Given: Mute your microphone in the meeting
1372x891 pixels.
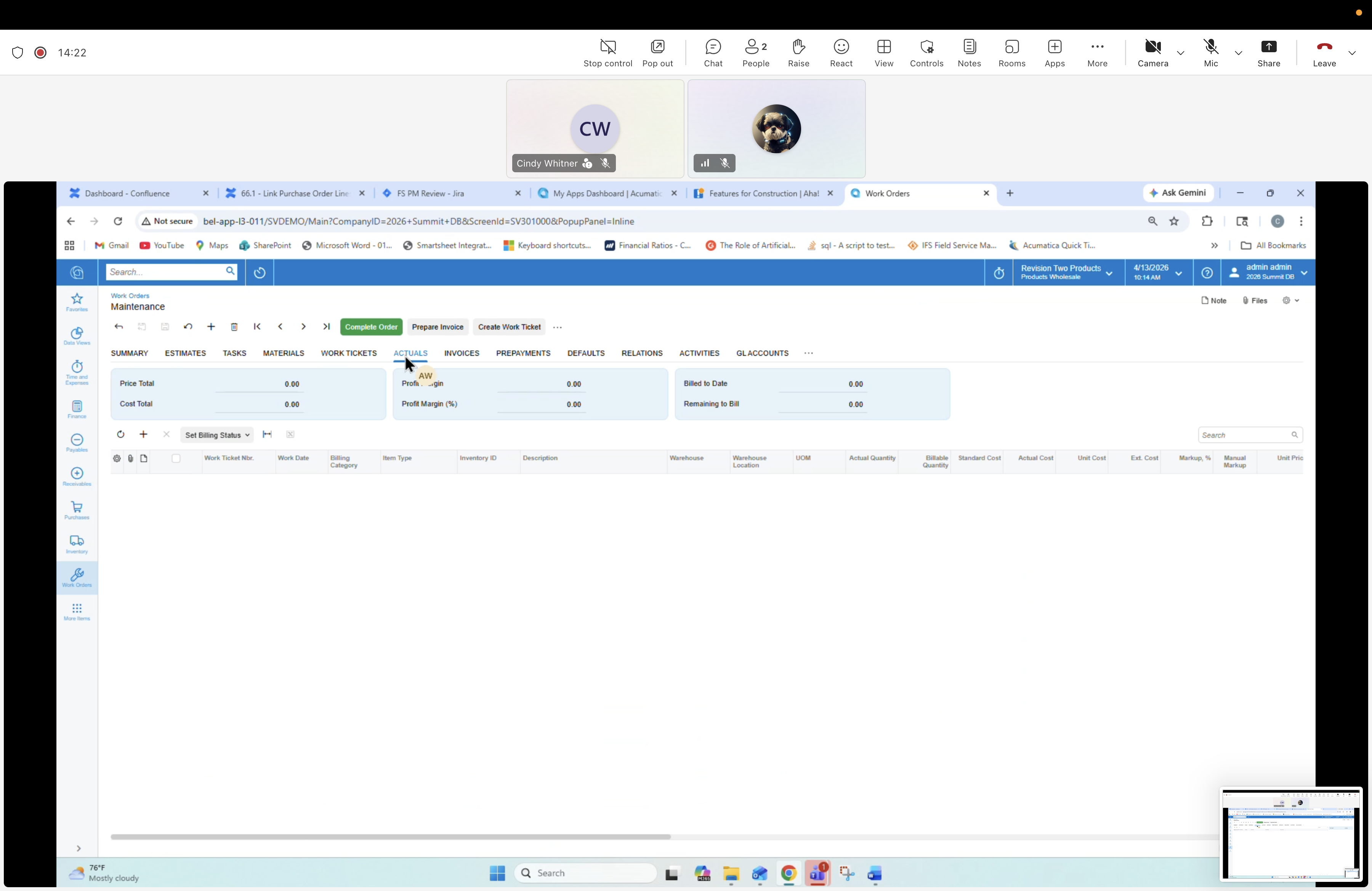Looking at the screenshot, I should pyautogui.click(x=1210, y=53).
